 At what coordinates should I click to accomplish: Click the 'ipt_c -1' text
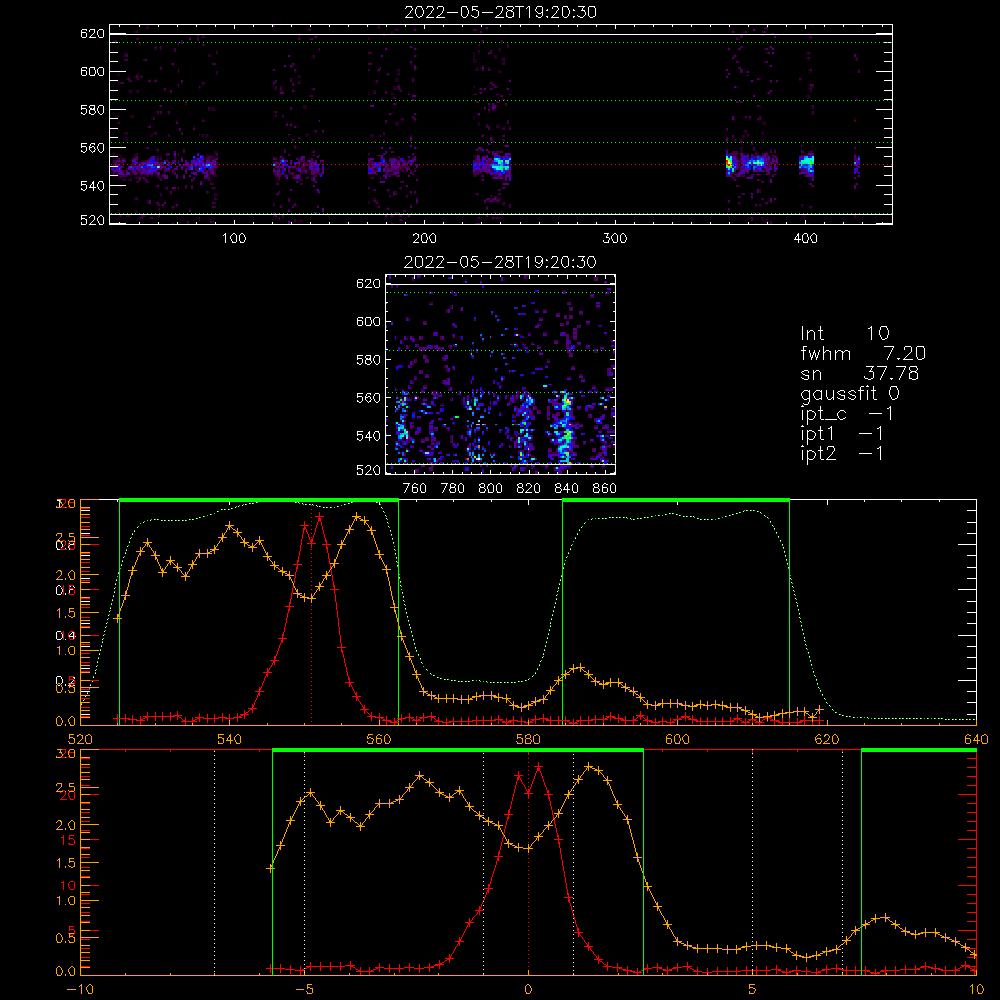[x=847, y=414]
